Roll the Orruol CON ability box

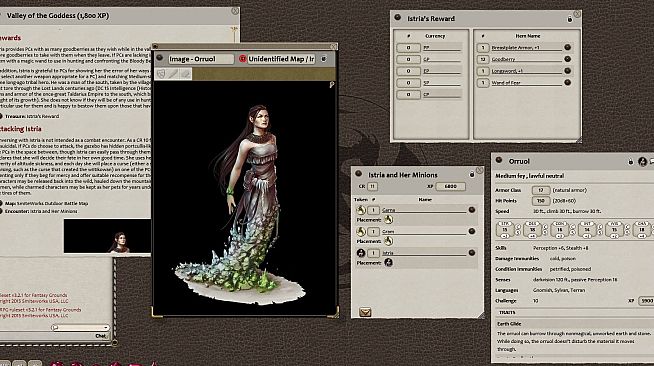coord(559,230)
